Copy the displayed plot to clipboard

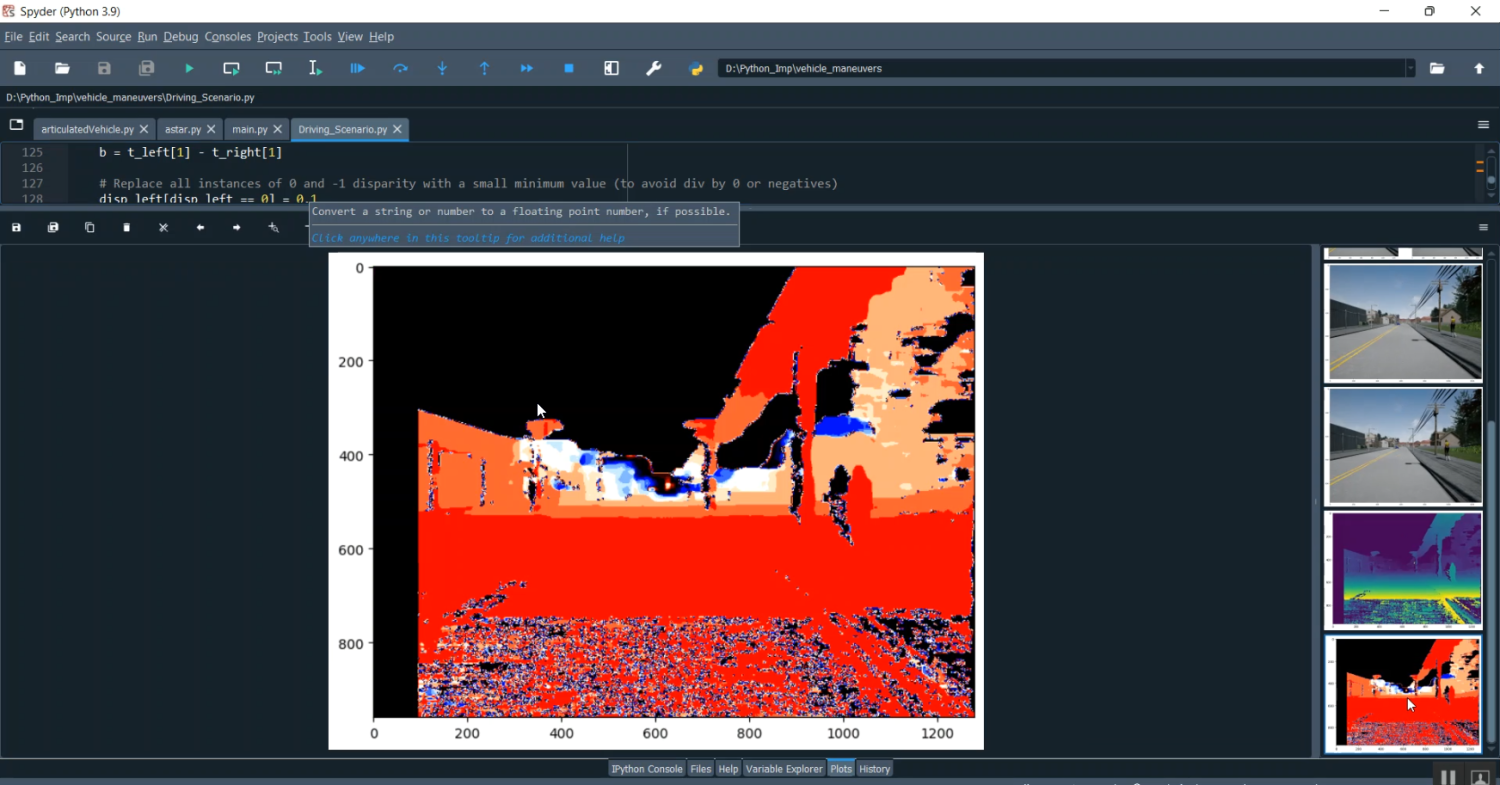(x=89, y=227)
